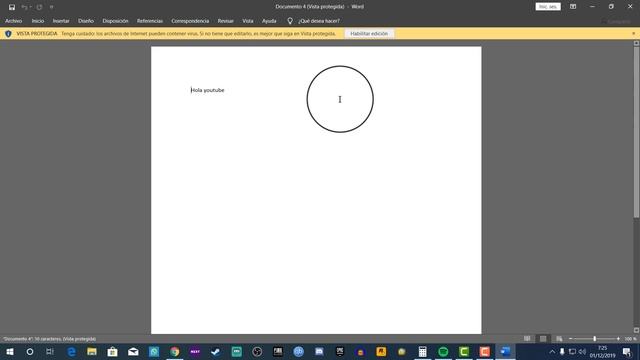Open the ribbon display options icon
The width and height of the screenshot is (640, 360).
coord(573,7)
